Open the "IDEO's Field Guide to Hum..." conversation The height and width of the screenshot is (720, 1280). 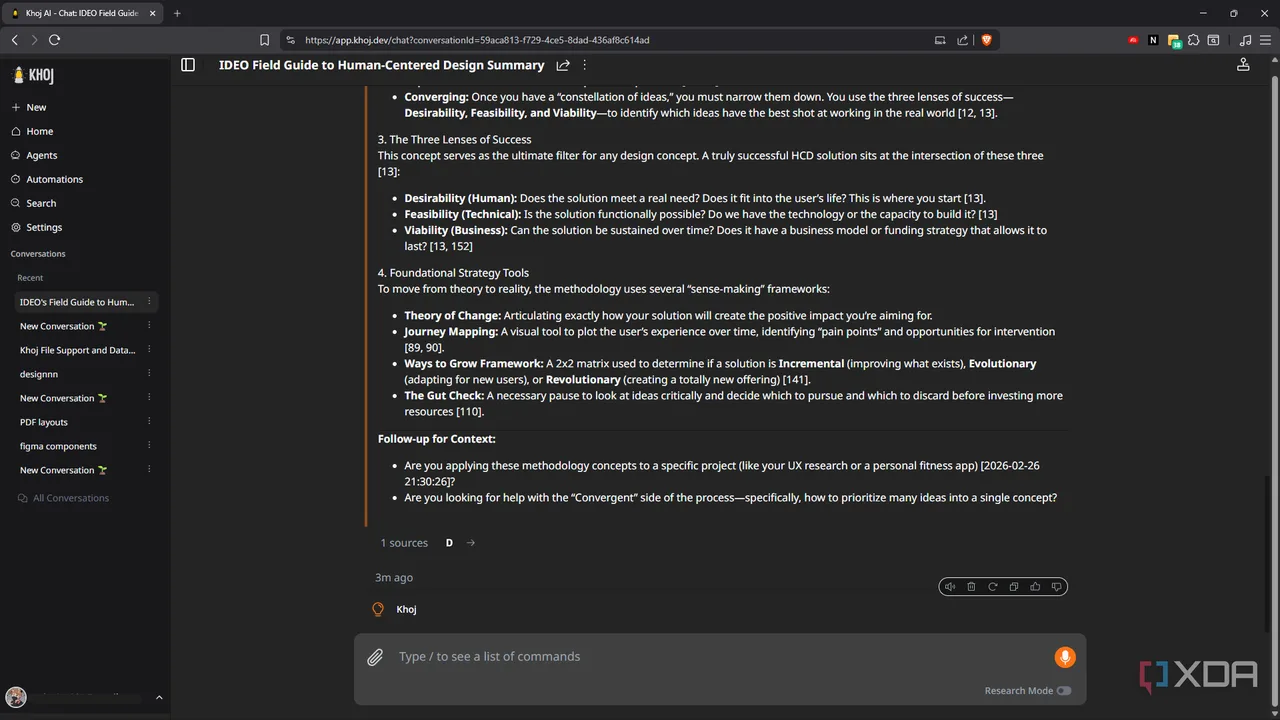[x=77, y=302]
